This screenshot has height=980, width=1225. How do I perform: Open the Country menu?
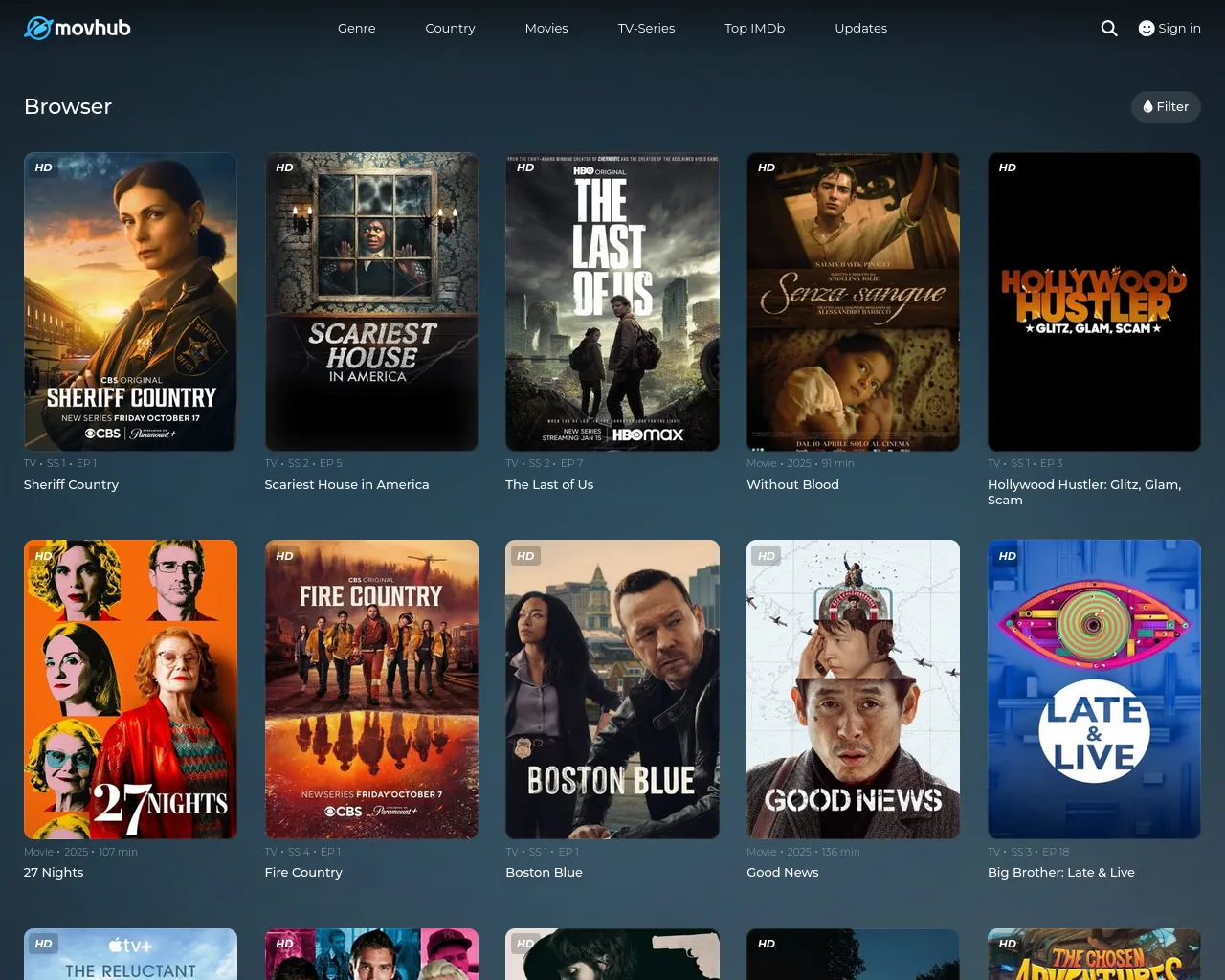click(x=450, y=29)
